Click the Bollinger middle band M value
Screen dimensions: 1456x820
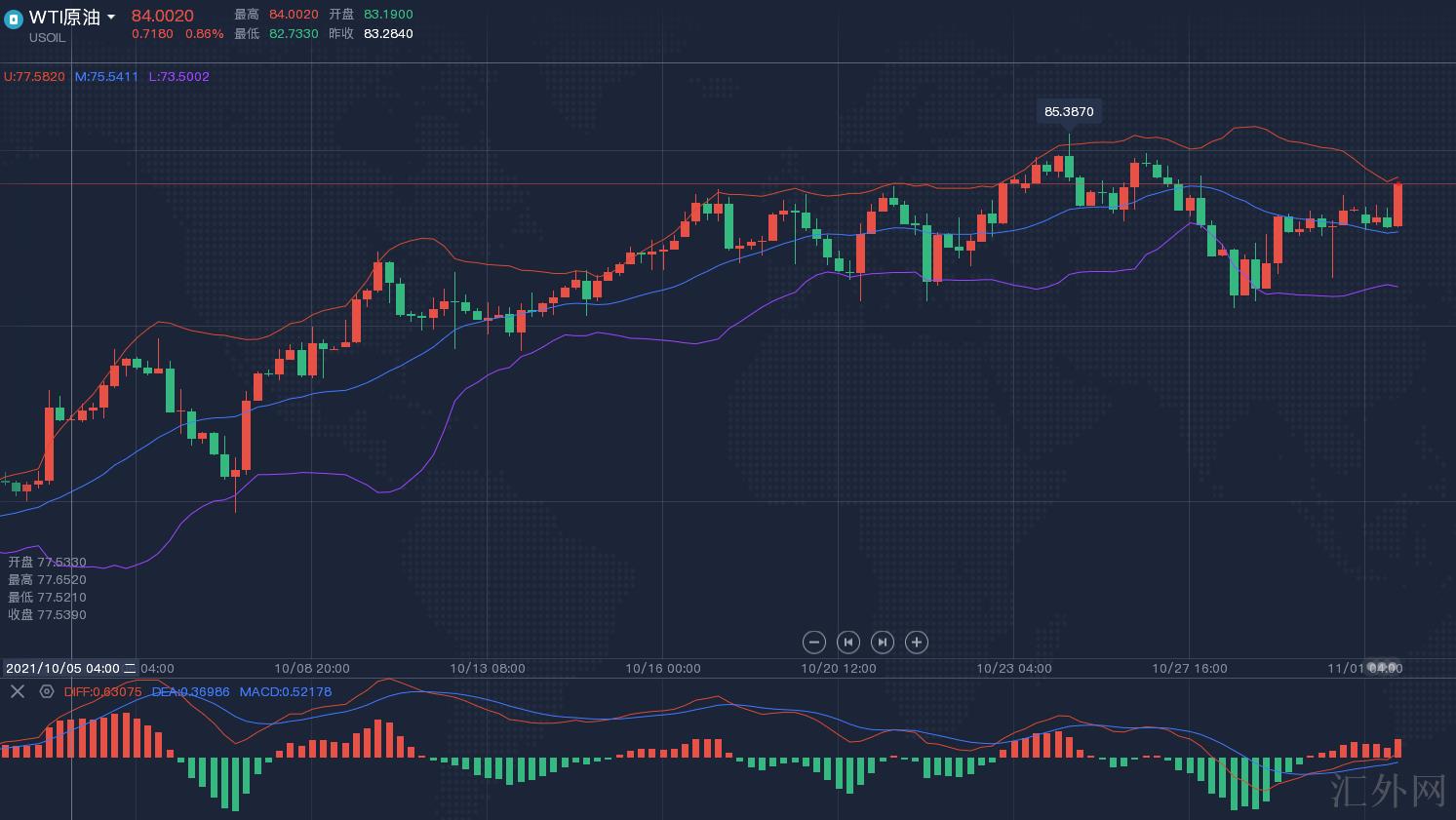pos(106,76)
